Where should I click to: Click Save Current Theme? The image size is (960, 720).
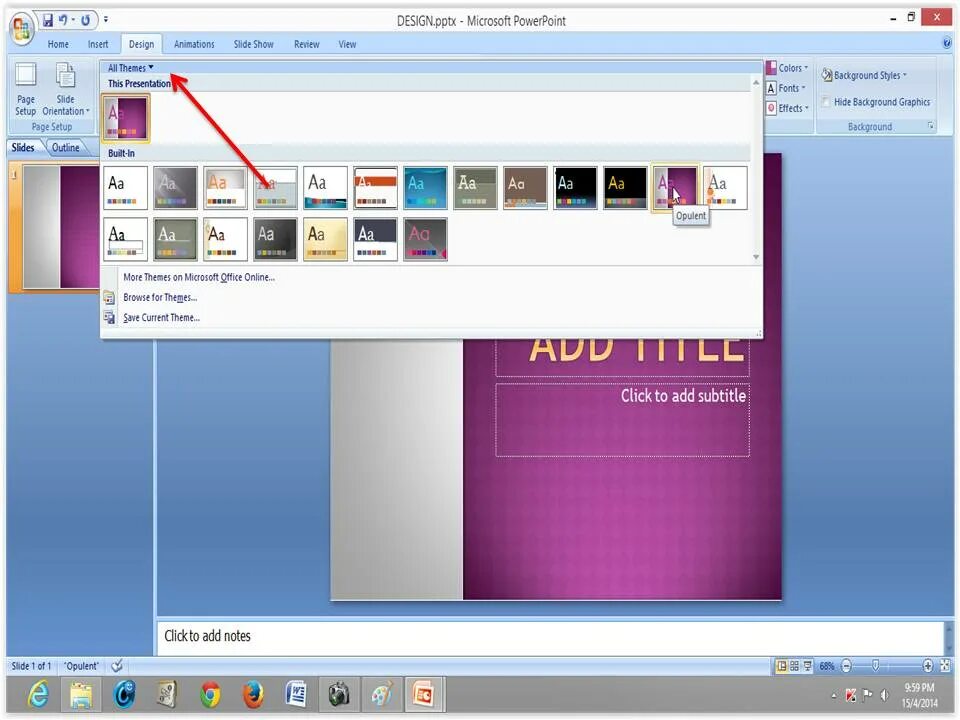click(x=161, y=318)
